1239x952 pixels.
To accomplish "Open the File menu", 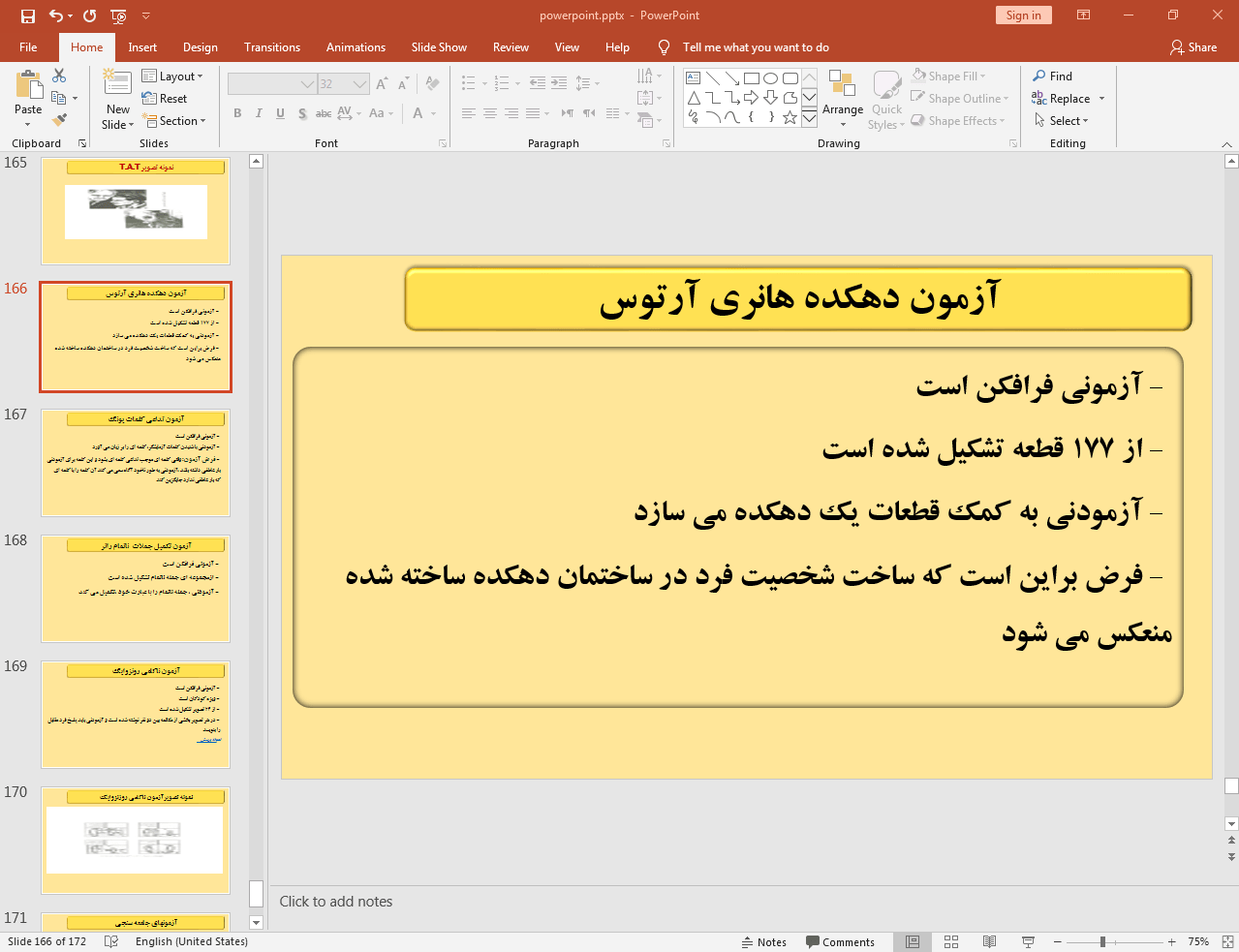I will pyautogui.click(x=28, y=46).
